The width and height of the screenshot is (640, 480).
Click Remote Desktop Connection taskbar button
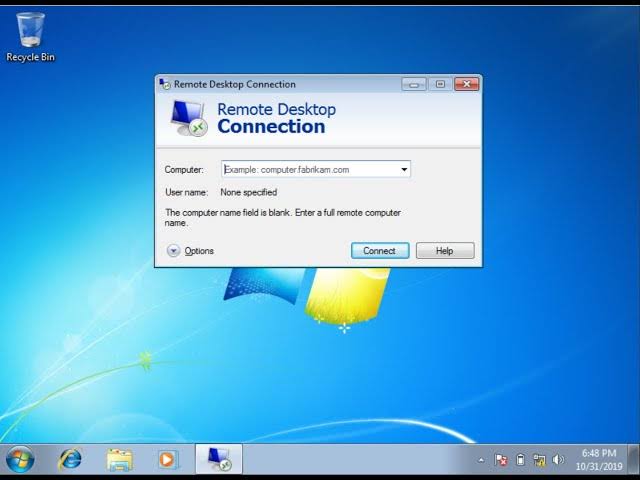click(x=218, y=460)
